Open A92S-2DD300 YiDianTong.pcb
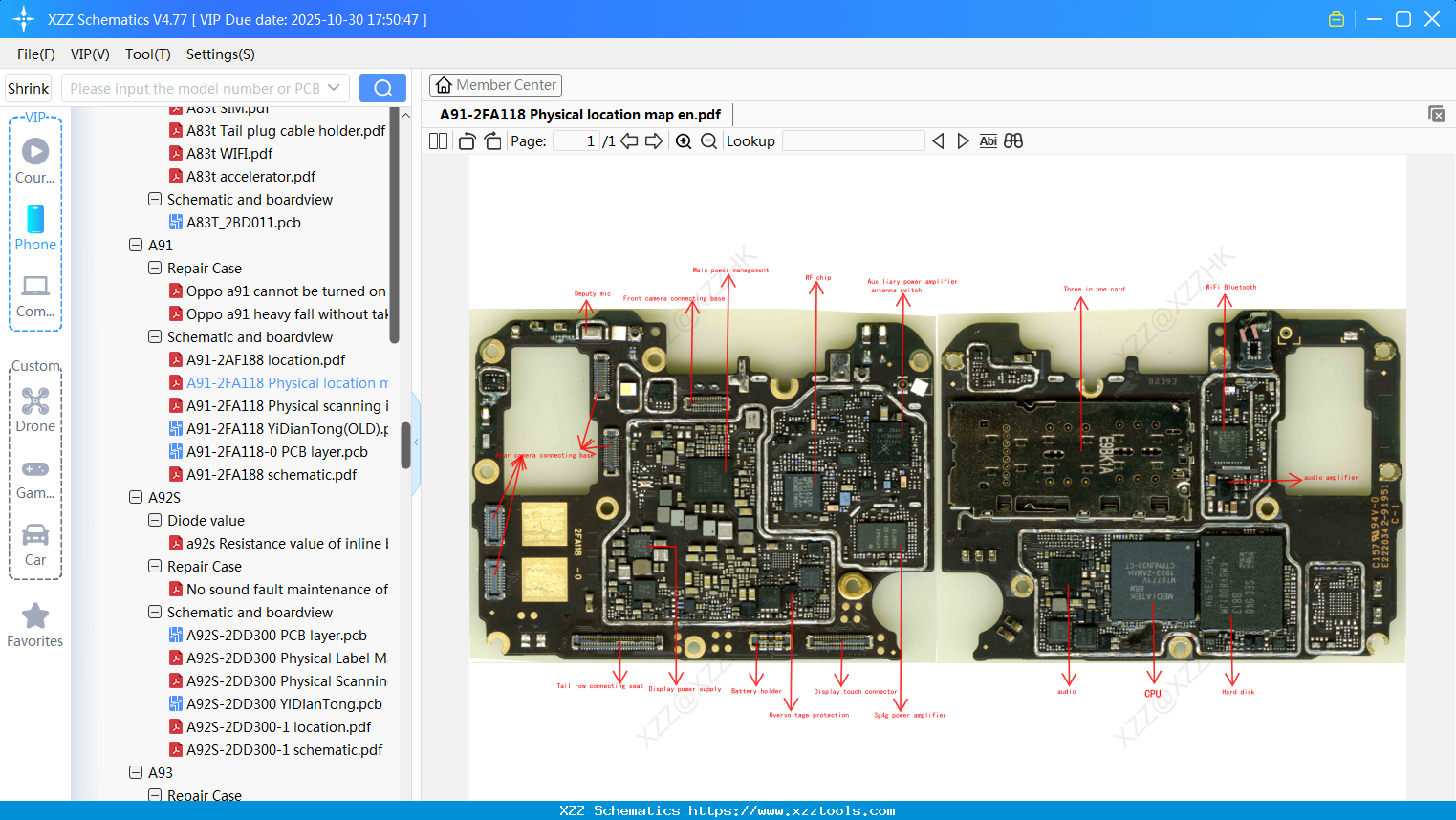The height and width of the screenshot is (820, 1456). point(284,703)
